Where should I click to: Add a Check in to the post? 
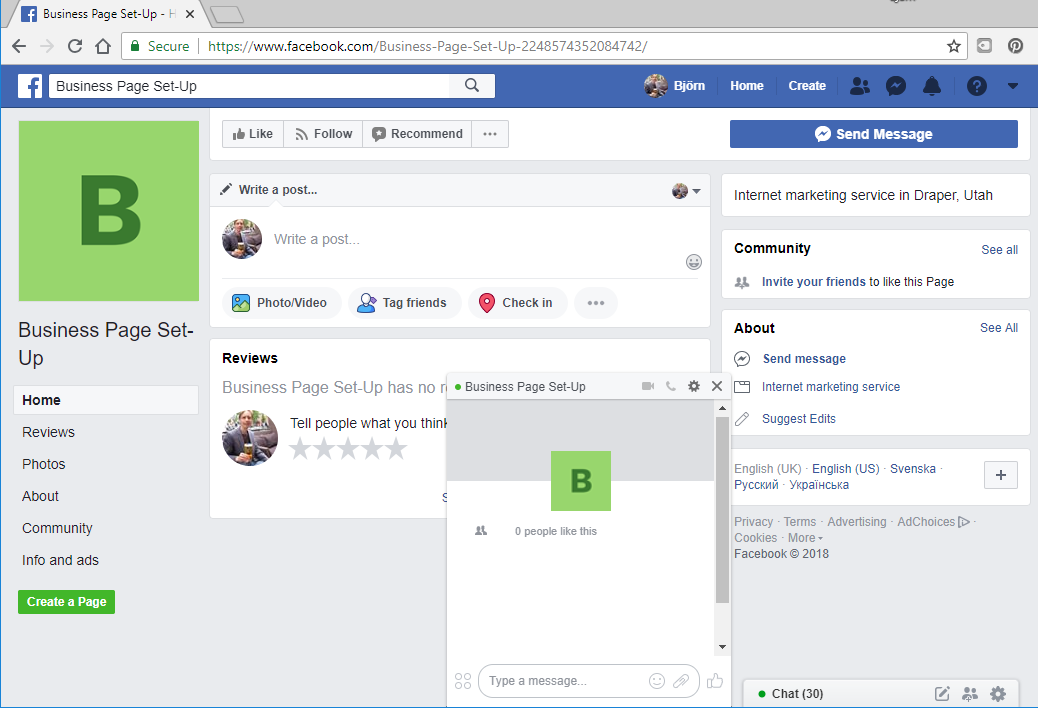(x=517, y=303)
